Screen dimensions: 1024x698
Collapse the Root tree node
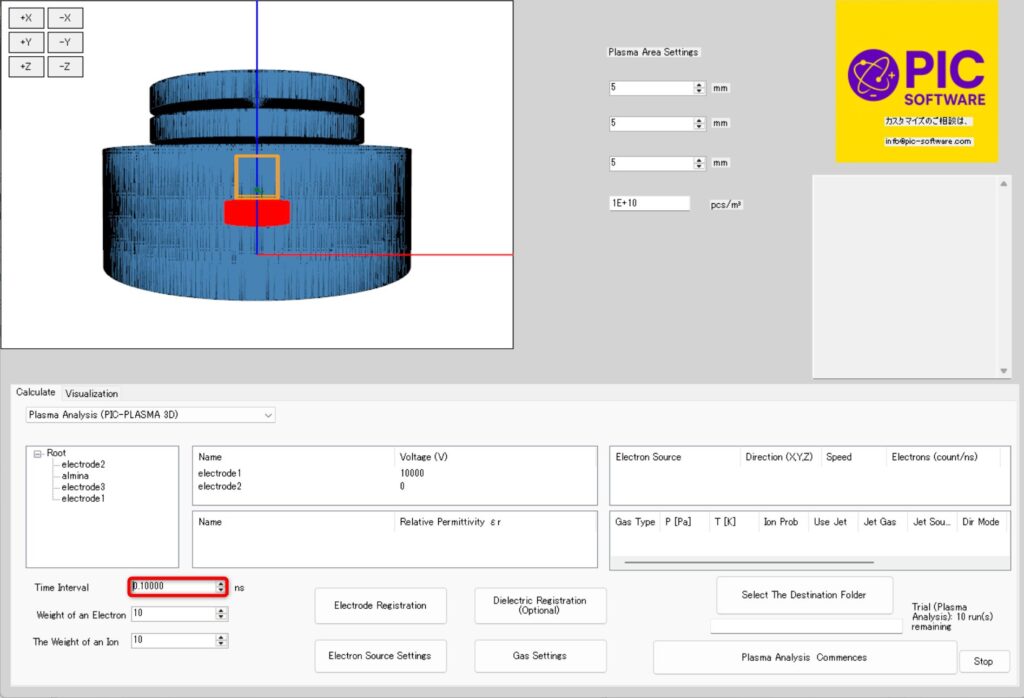(37, 453)
